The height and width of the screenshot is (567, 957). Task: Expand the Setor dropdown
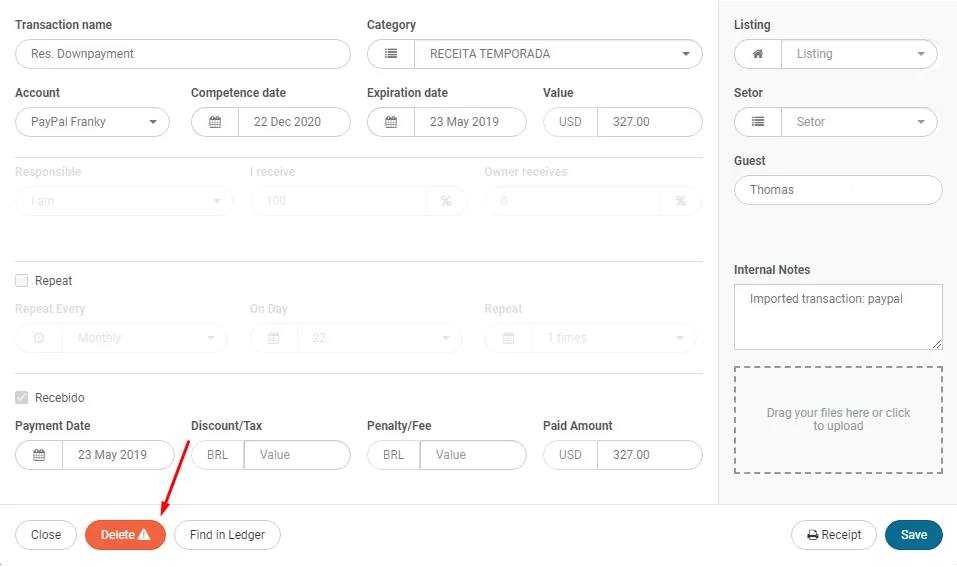860,122
